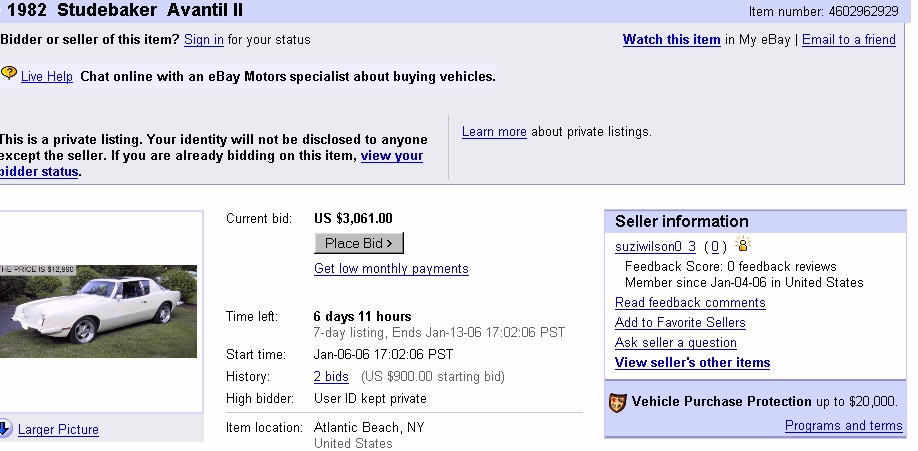Open view your bidder status link
This screenshot has width=918, height=451.
(390, 156)
